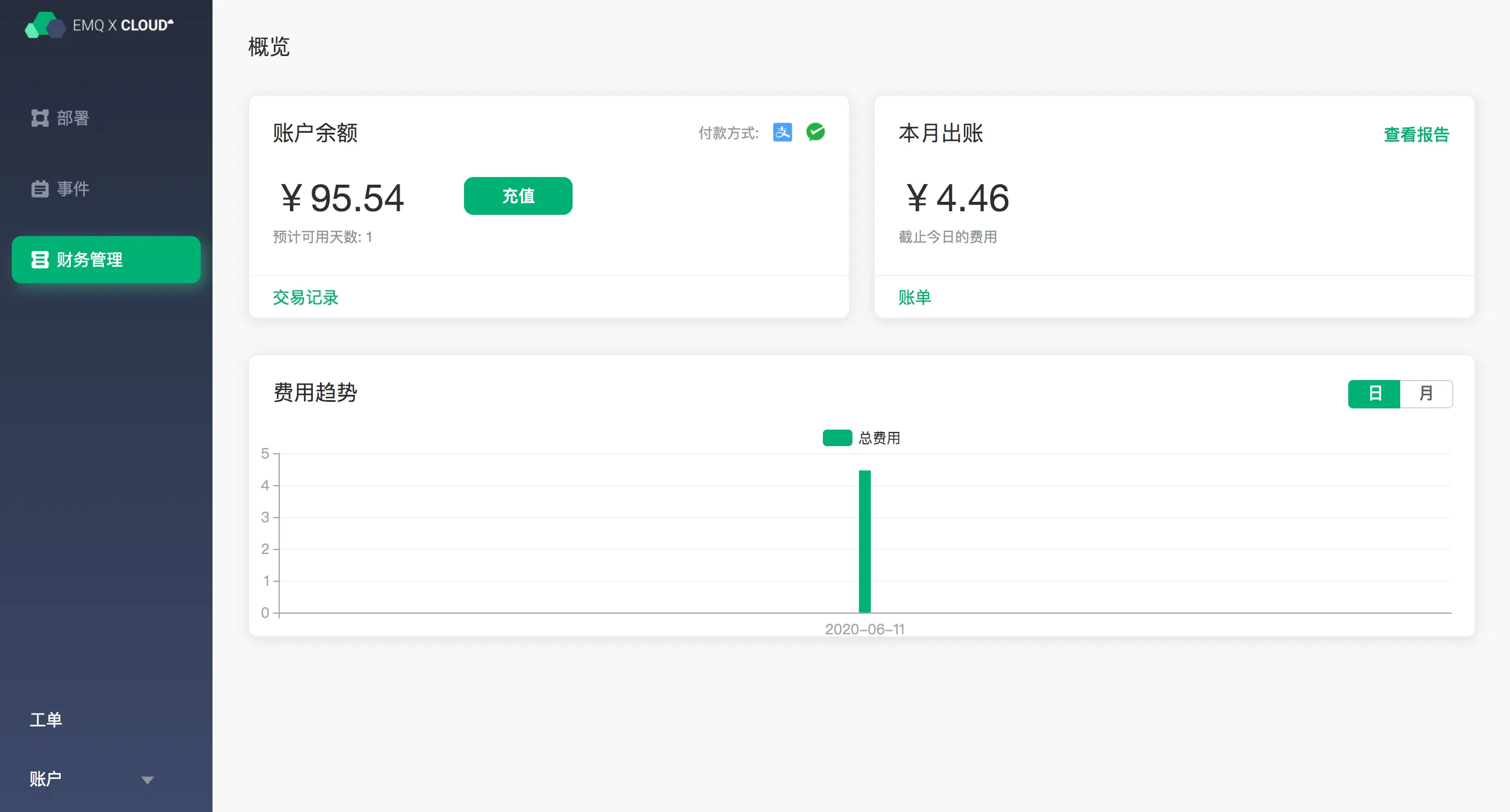Select the WeChat Pay green icon

(x=815, y=132)
